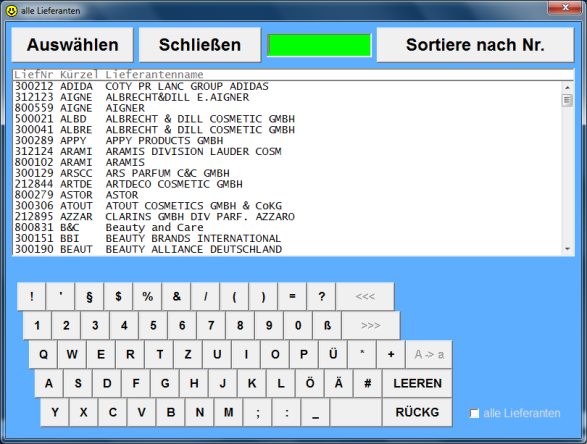Select row 300289 APPY PRODUCTS GMBH
Screen dimensions: 587x444
(x=288, y=141)
